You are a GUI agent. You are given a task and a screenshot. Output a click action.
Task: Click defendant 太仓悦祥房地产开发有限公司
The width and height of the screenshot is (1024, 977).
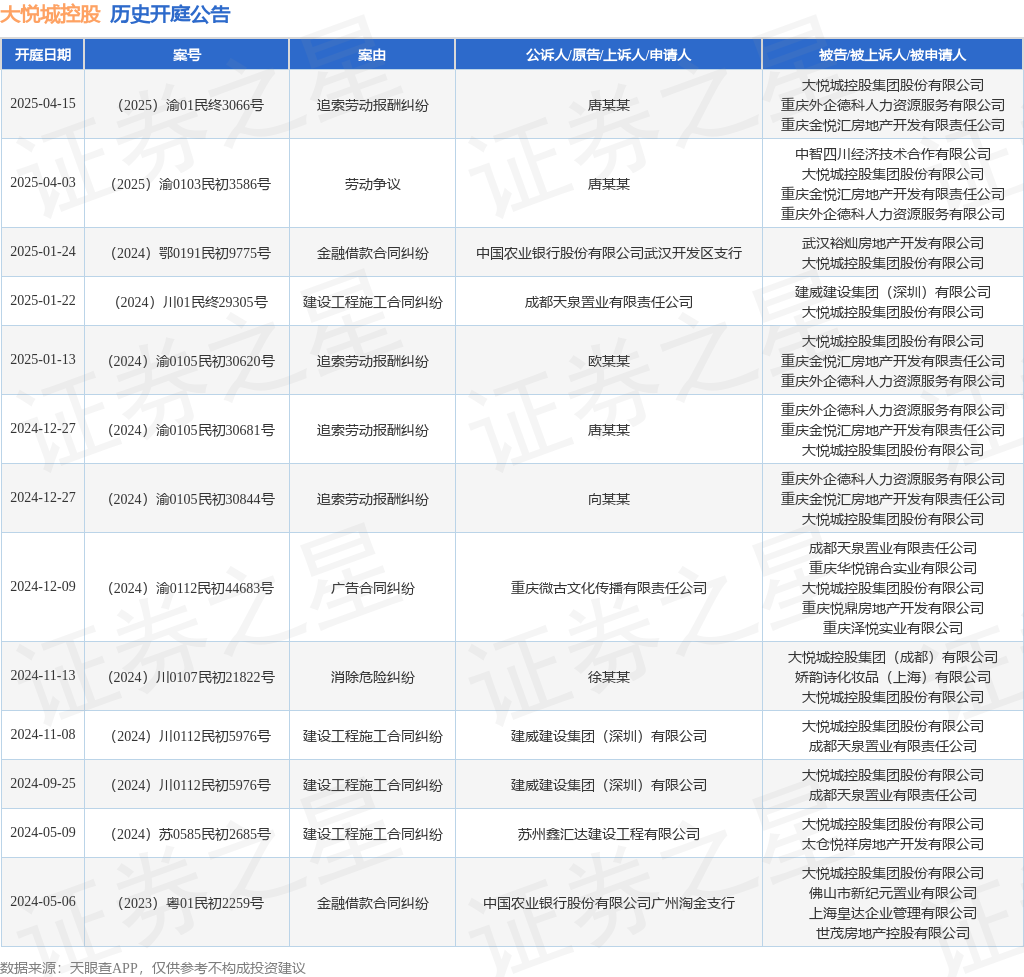point(893,844)
